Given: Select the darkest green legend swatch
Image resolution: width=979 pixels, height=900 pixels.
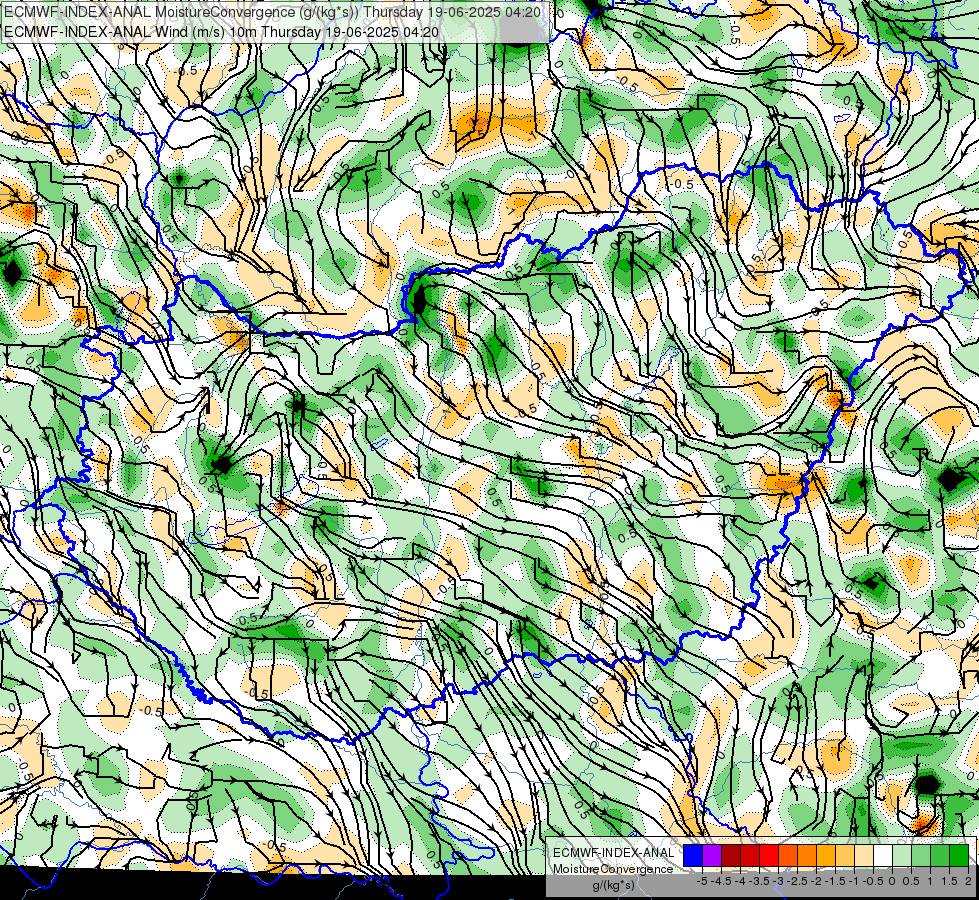Looking at the screenshot, I should 959,856.
